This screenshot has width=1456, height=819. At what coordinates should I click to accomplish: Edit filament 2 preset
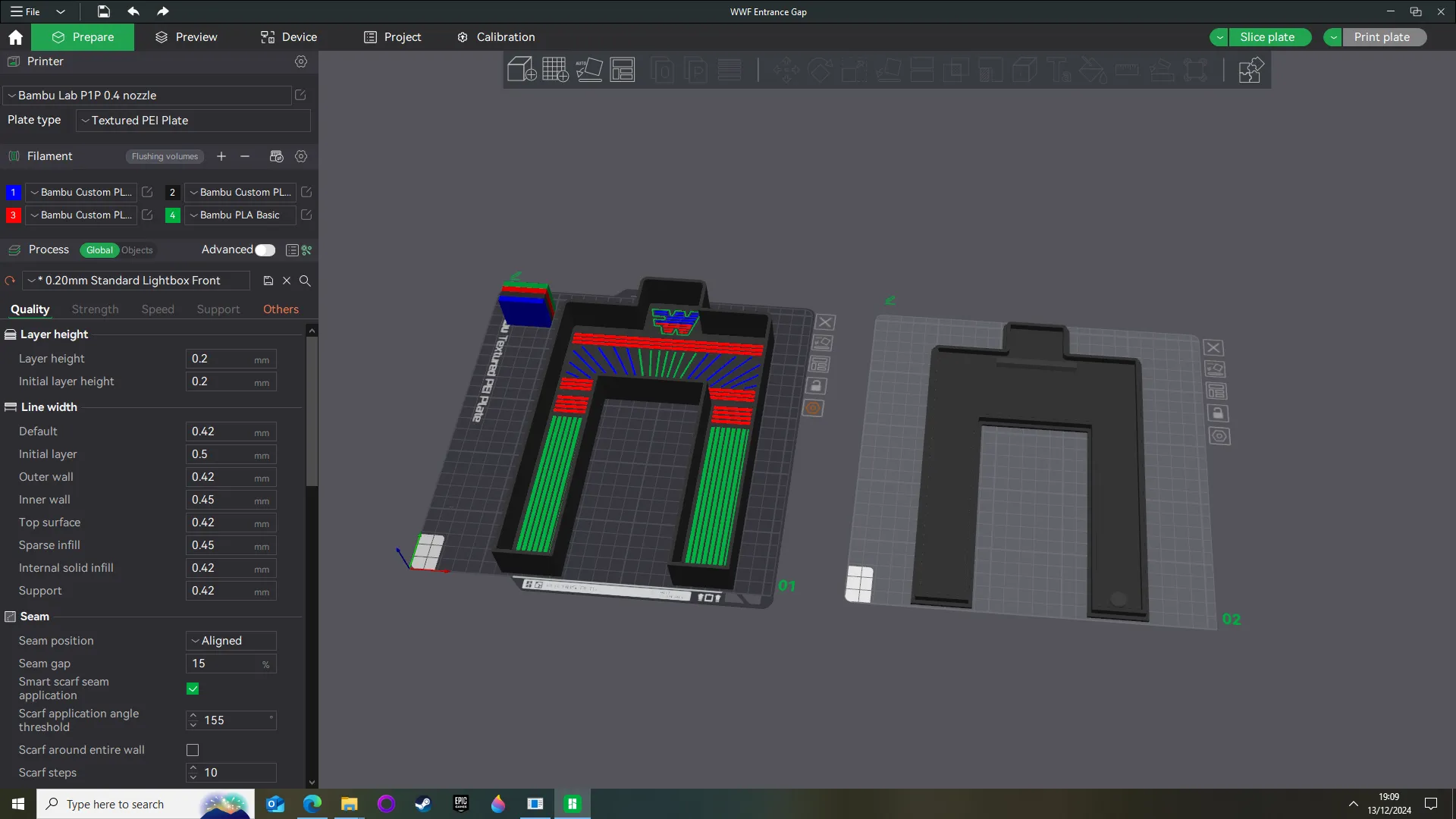click(x=306, y=193)
